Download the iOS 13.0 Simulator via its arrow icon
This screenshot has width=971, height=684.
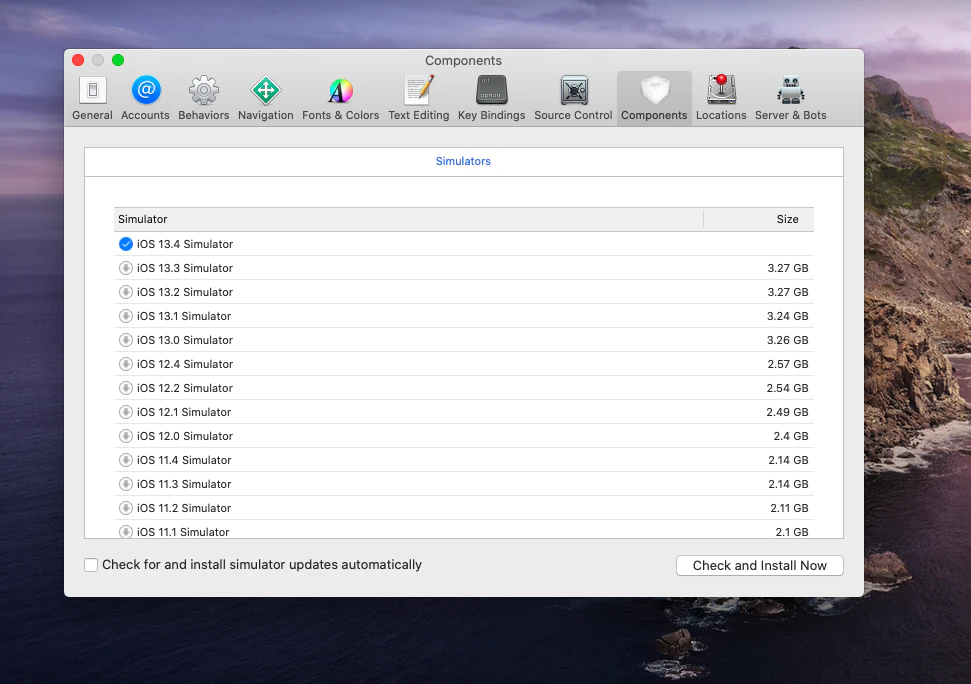pyautogui.click(x=126, y=340)
